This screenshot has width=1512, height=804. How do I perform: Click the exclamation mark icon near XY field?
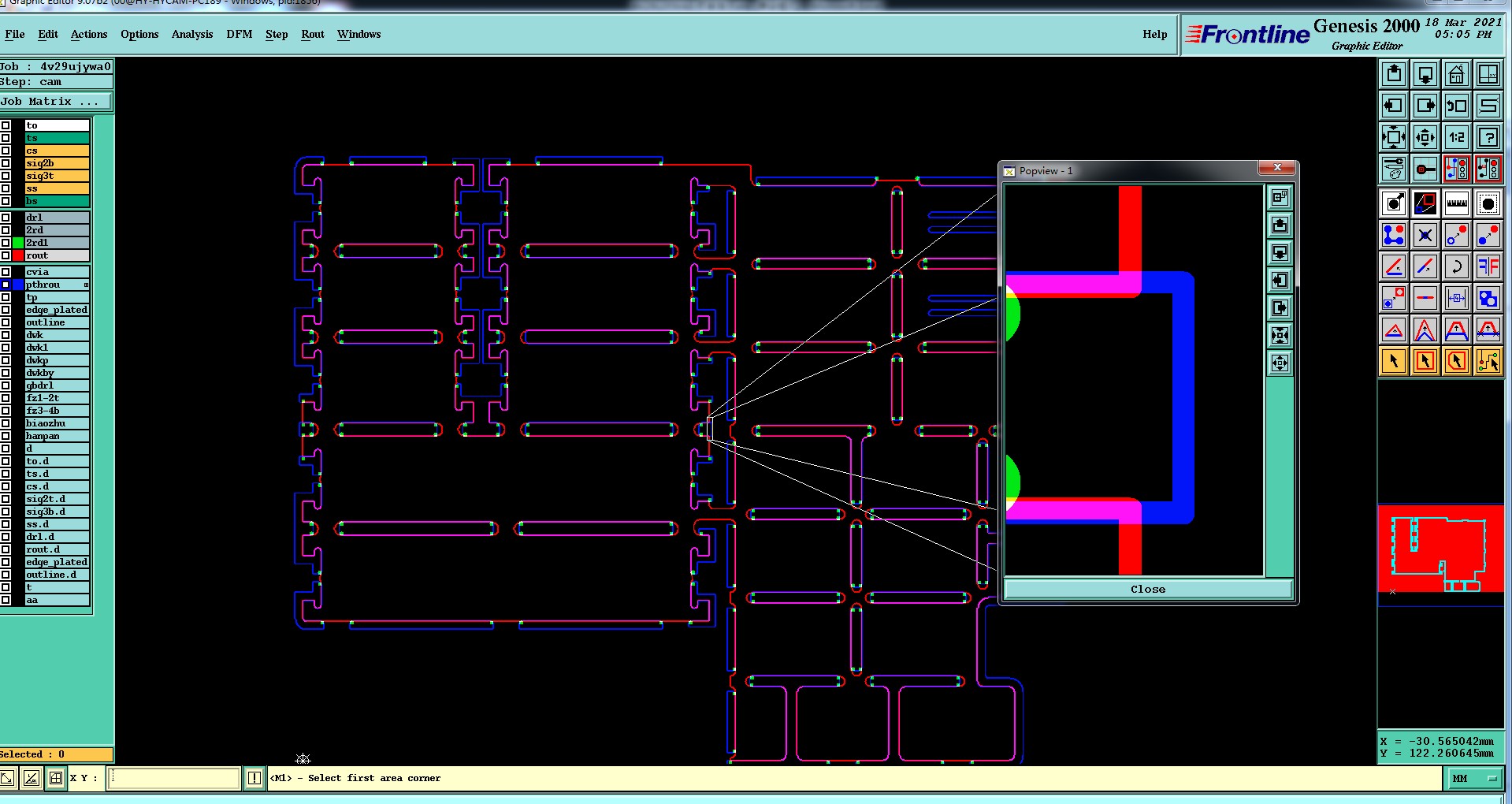coord(254,779)
